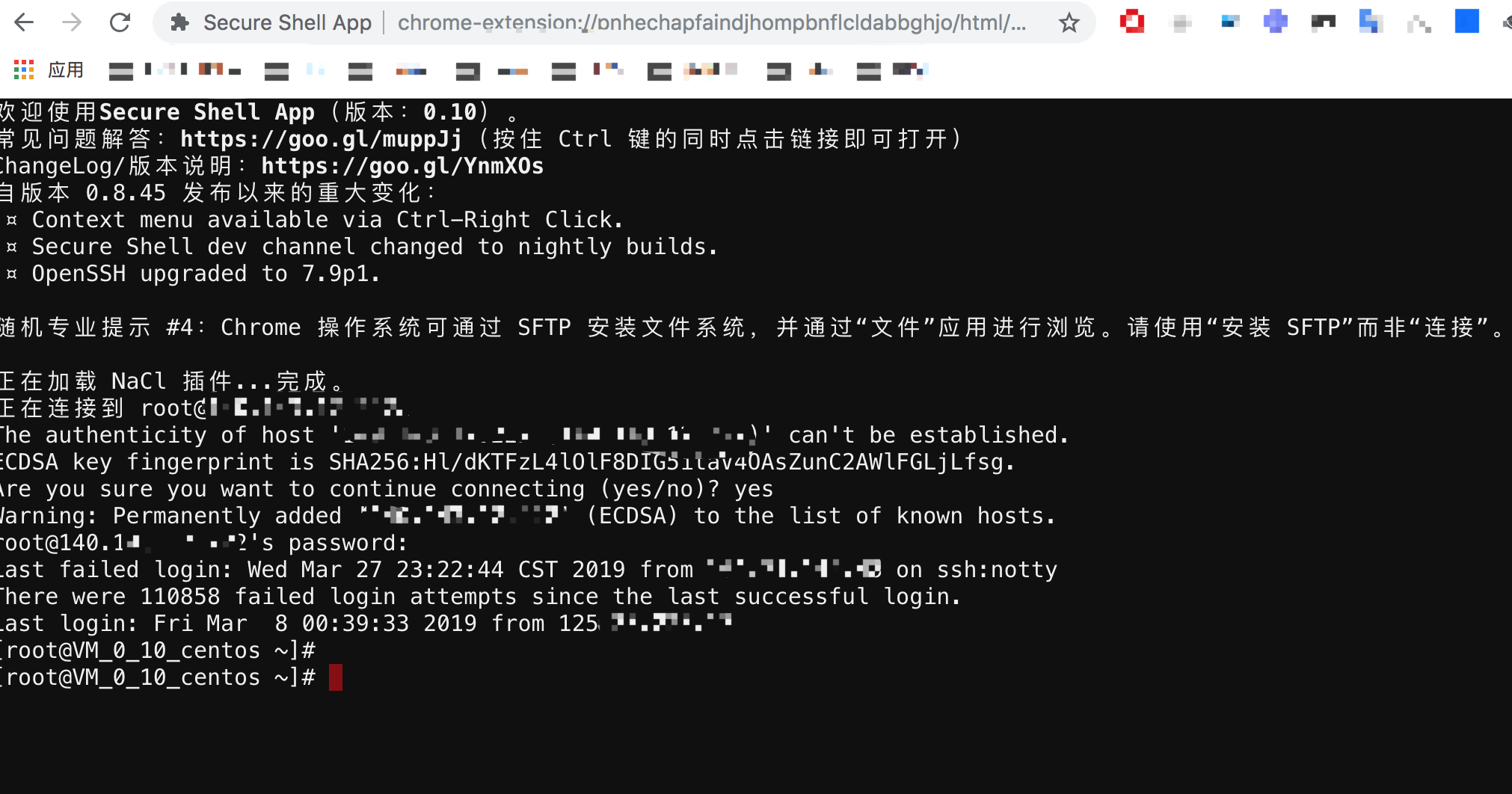Click the 'Last failed login: Wed Mar 27' line
1512x794 pixels.
528,570
